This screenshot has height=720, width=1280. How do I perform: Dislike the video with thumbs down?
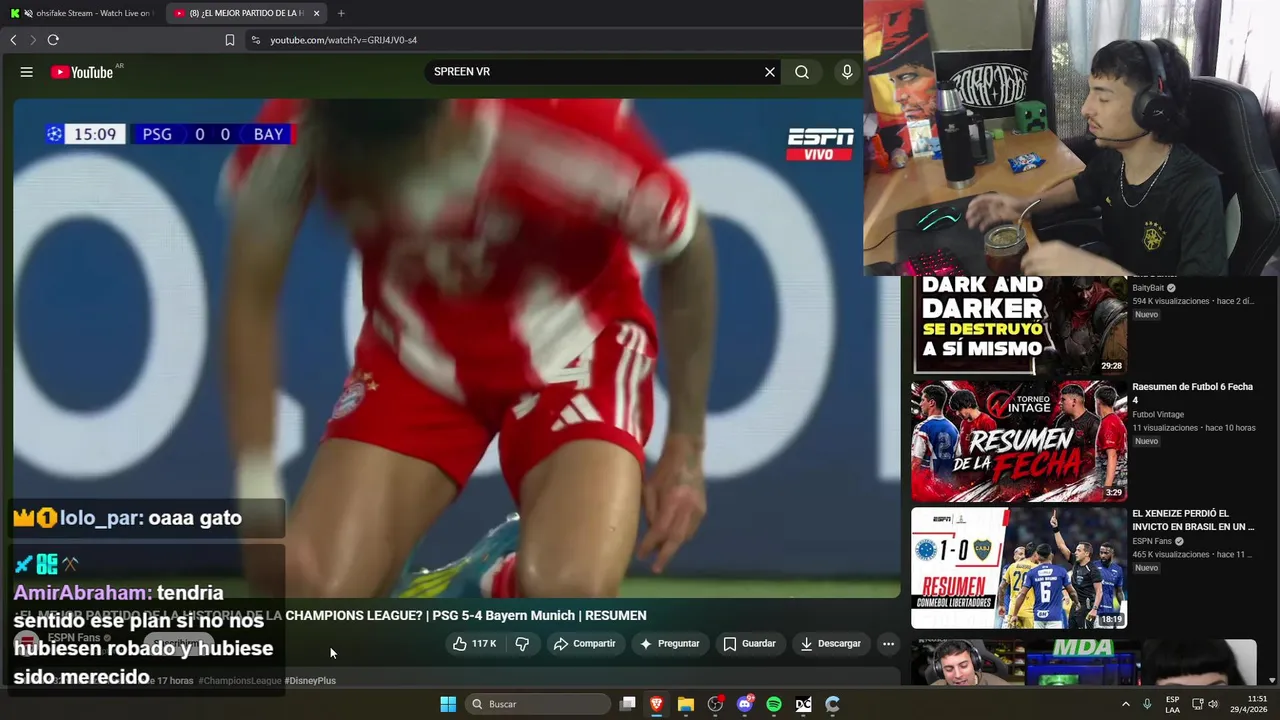pyautogui.click(x=522, y=644)
